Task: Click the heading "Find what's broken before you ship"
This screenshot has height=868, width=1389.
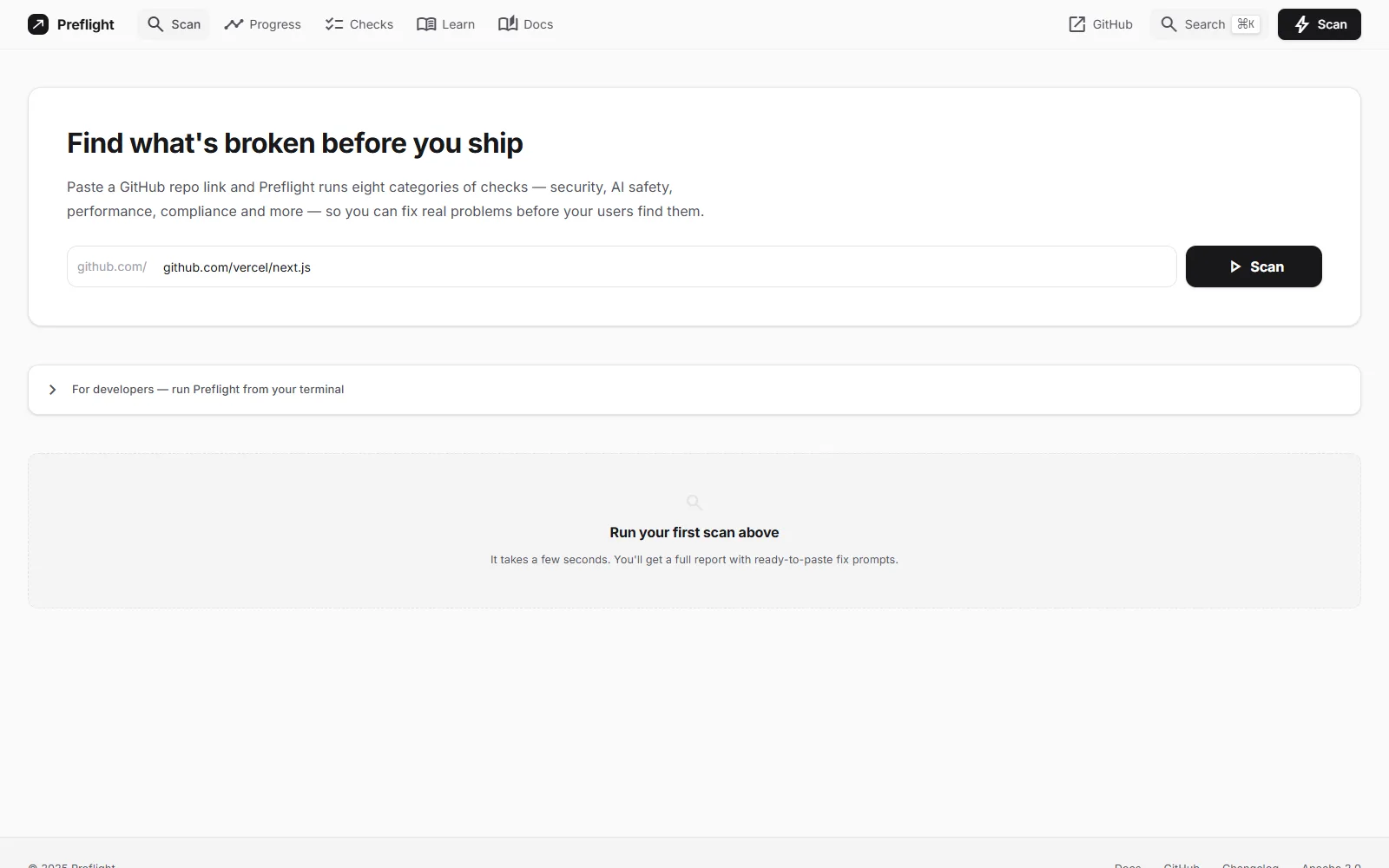Action: click(295, 143)
